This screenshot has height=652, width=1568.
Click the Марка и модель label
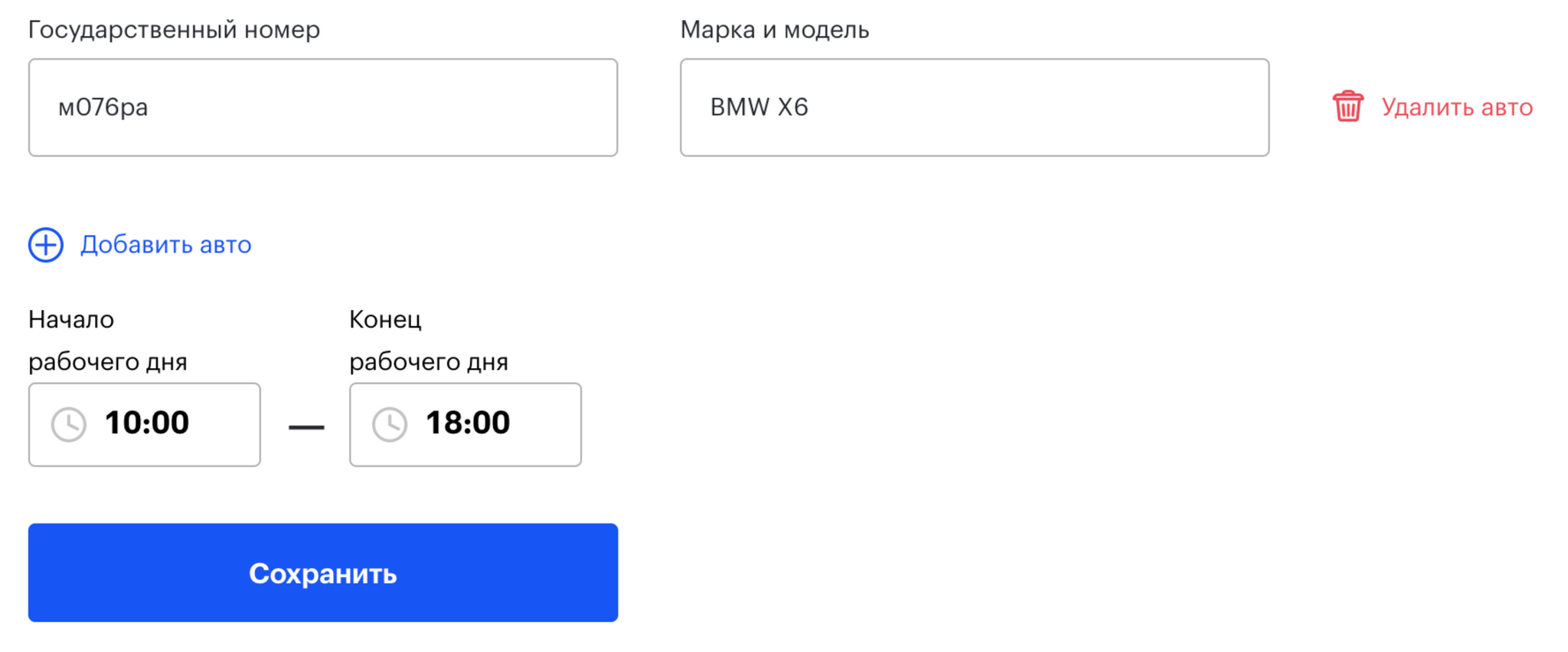(x=775, y=30)
